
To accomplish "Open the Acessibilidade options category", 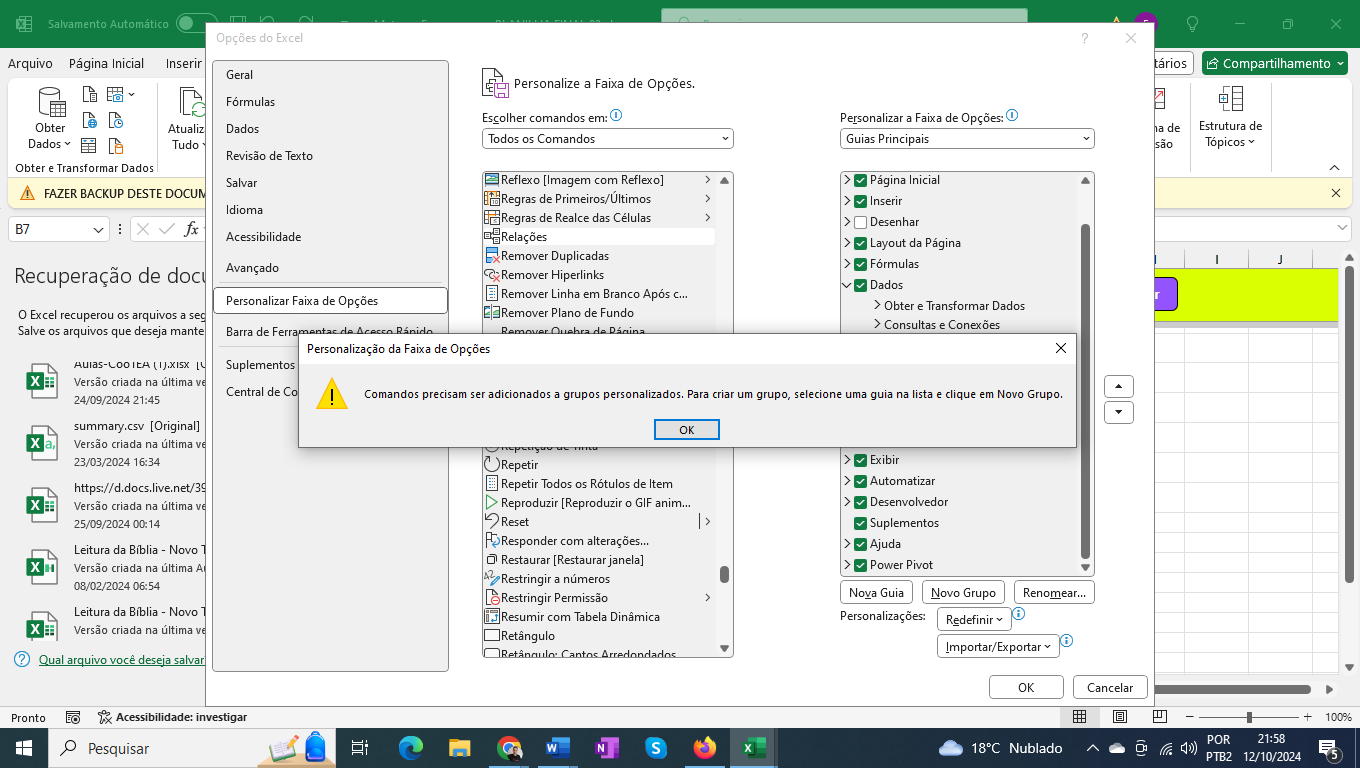I will pyautogui.click(x=330, y=237).
